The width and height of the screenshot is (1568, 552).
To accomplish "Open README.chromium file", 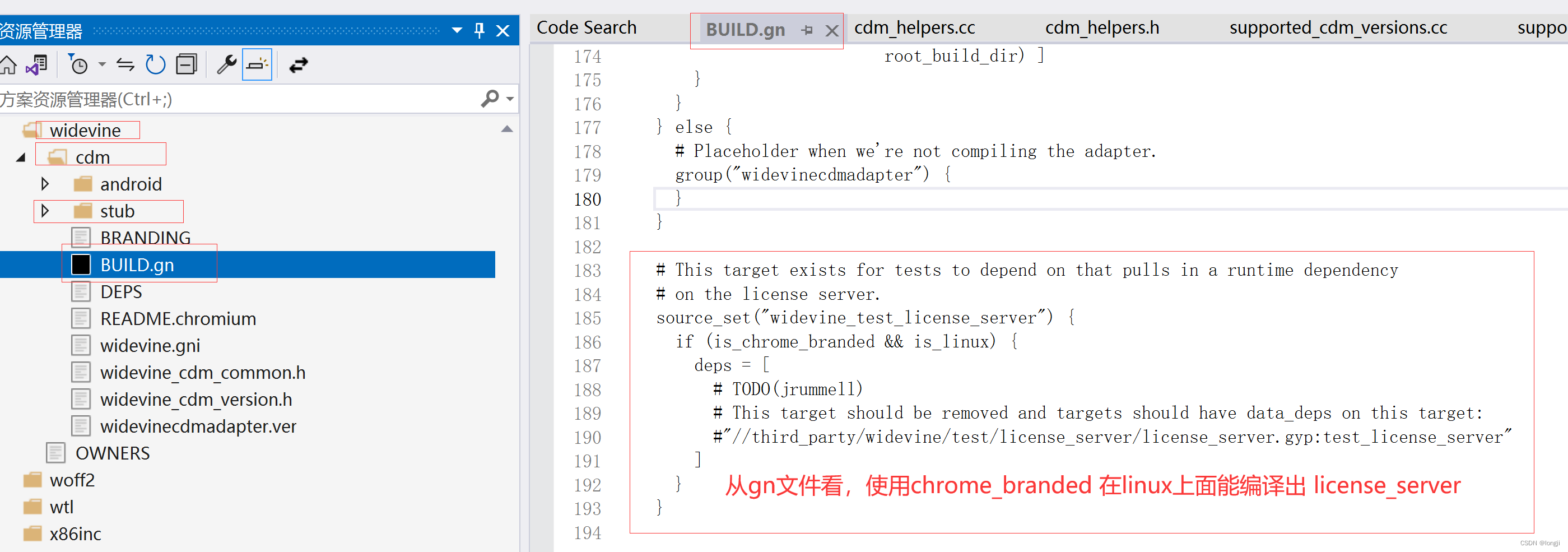I will tap(178, 318).
